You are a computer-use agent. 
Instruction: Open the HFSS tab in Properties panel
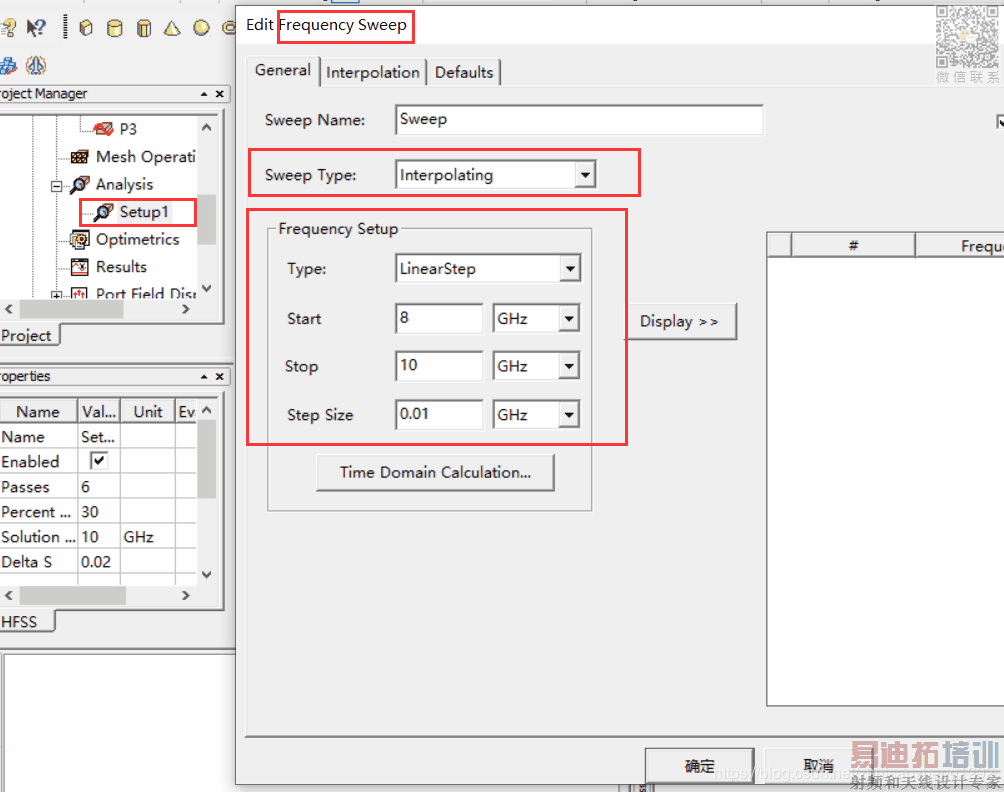click(x=26, y=622)
